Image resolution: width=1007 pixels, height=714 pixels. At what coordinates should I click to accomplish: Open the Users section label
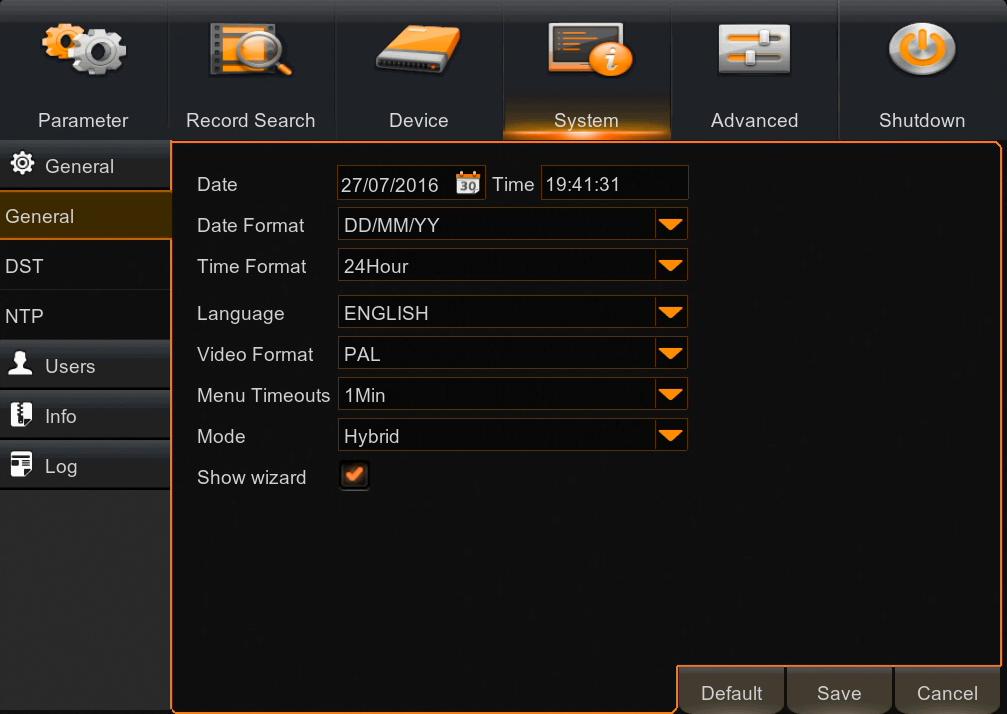70,366
